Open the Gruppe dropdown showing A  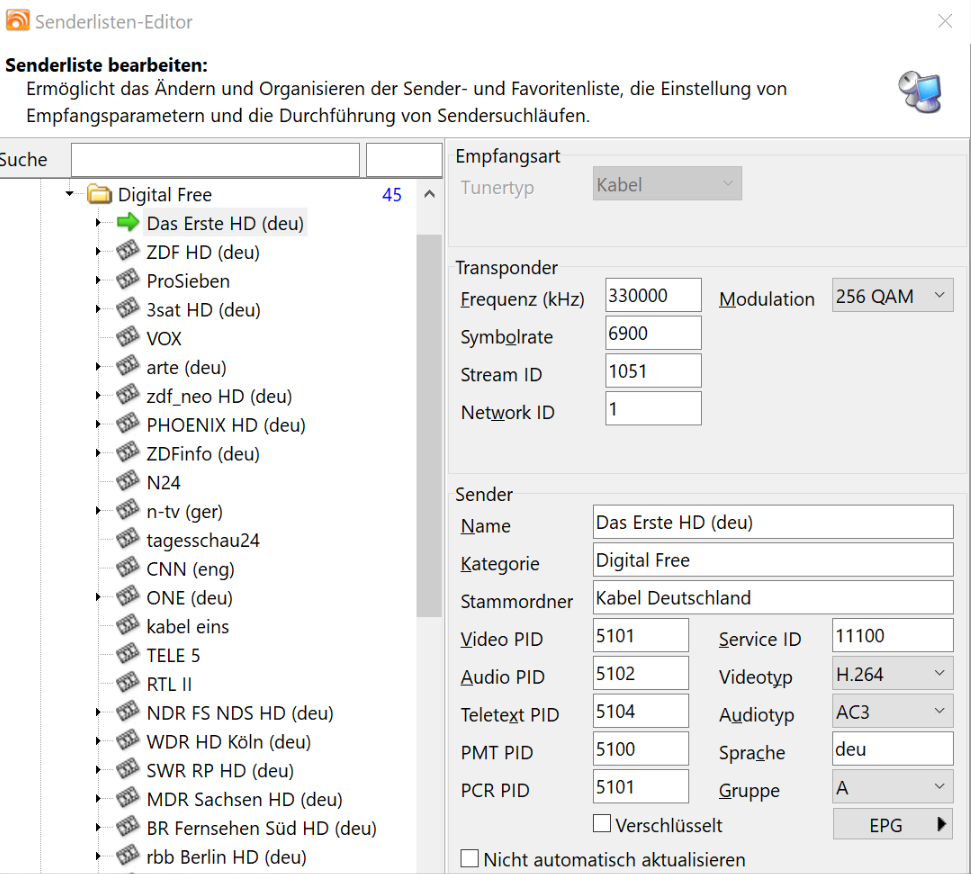click(x=892, y=787)
